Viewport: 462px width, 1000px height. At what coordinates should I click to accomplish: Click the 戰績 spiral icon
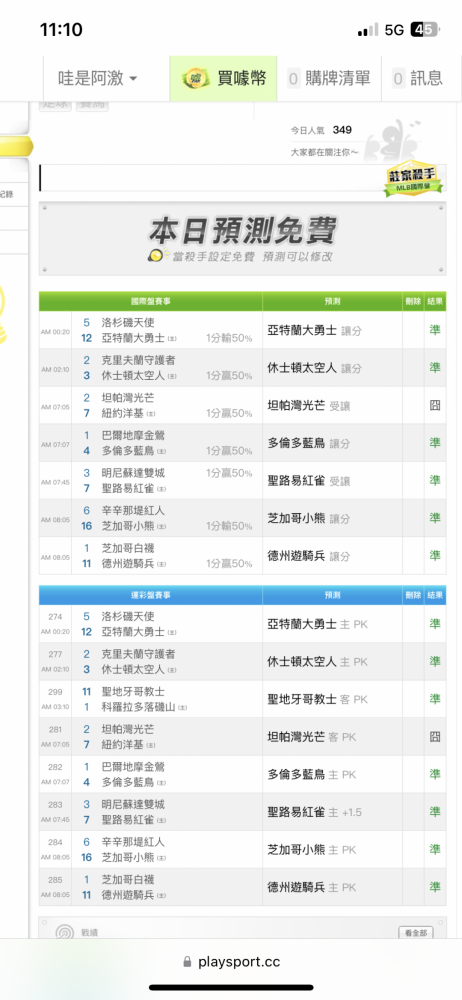pos(65,932)
